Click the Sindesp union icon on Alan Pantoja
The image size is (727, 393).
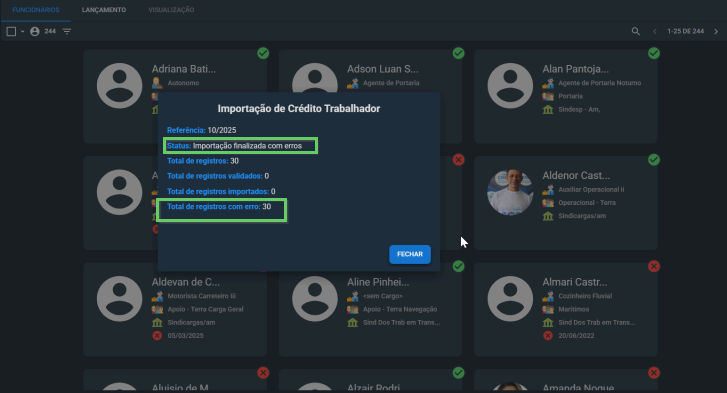(x=548, y=110)
